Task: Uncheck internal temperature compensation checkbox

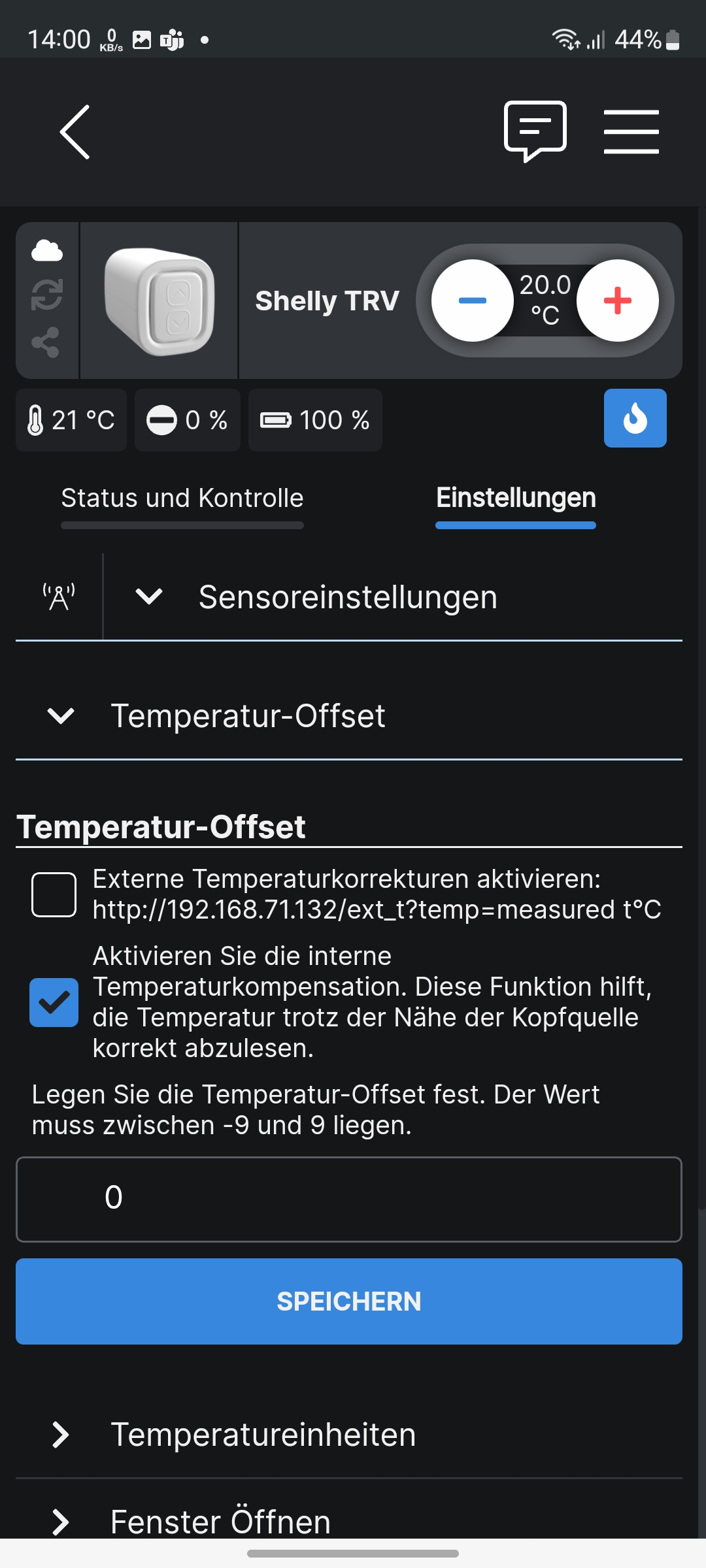Action: coord(54,1002)
